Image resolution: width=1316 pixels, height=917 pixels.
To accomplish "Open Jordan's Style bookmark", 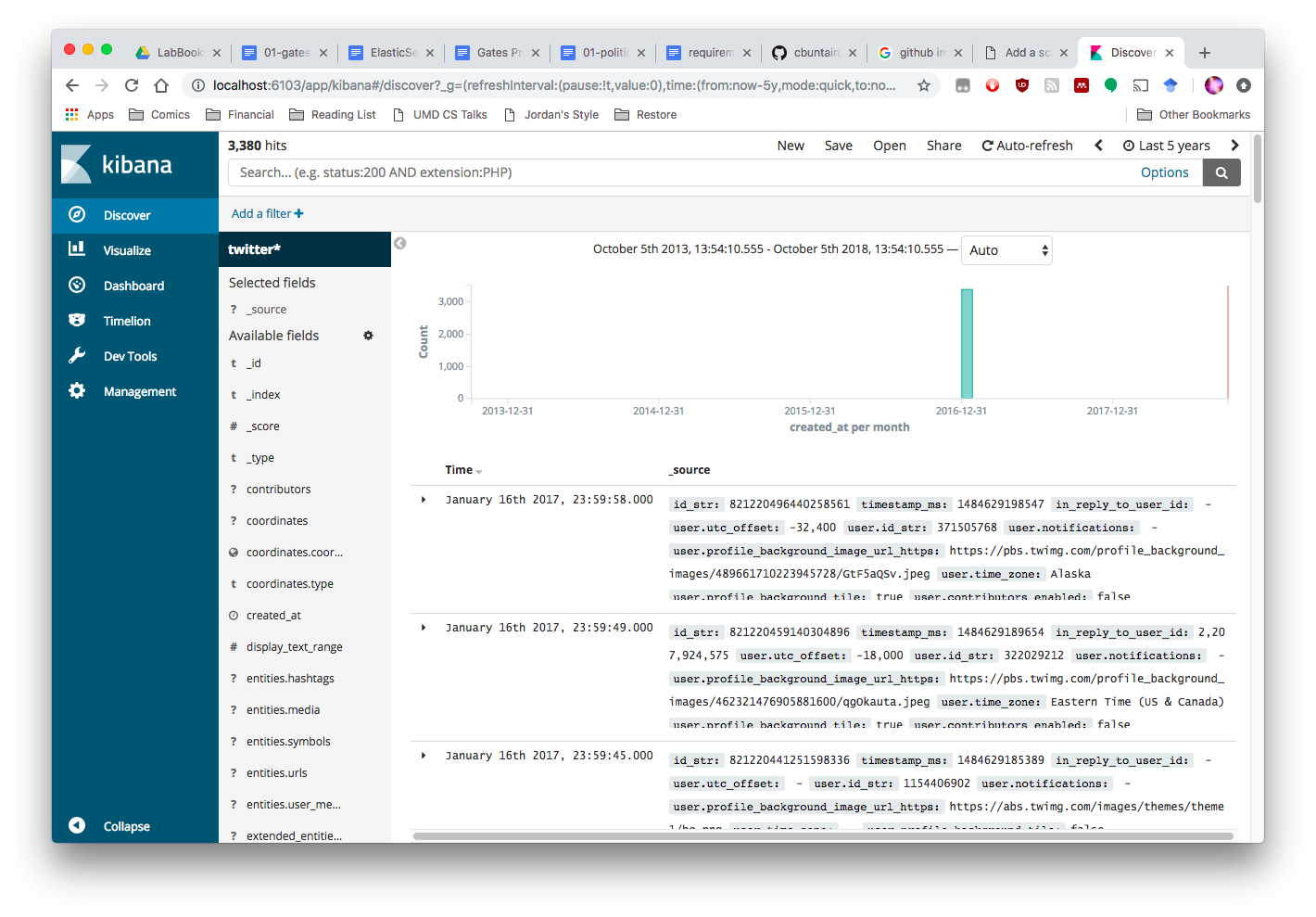I will (551, 115).
